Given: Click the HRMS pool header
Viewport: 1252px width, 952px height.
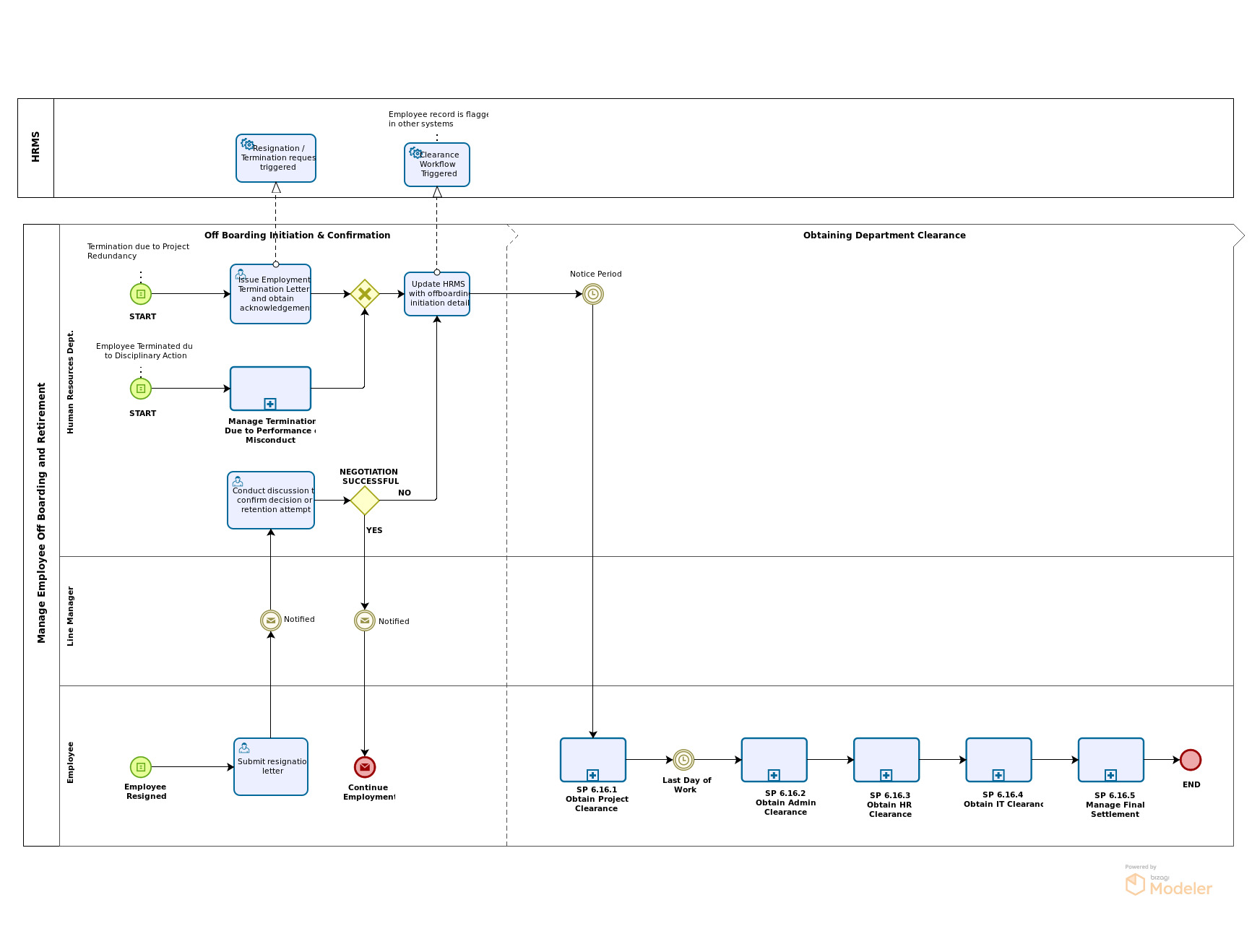Looking at the screenshot, I should tap(35, 147).
